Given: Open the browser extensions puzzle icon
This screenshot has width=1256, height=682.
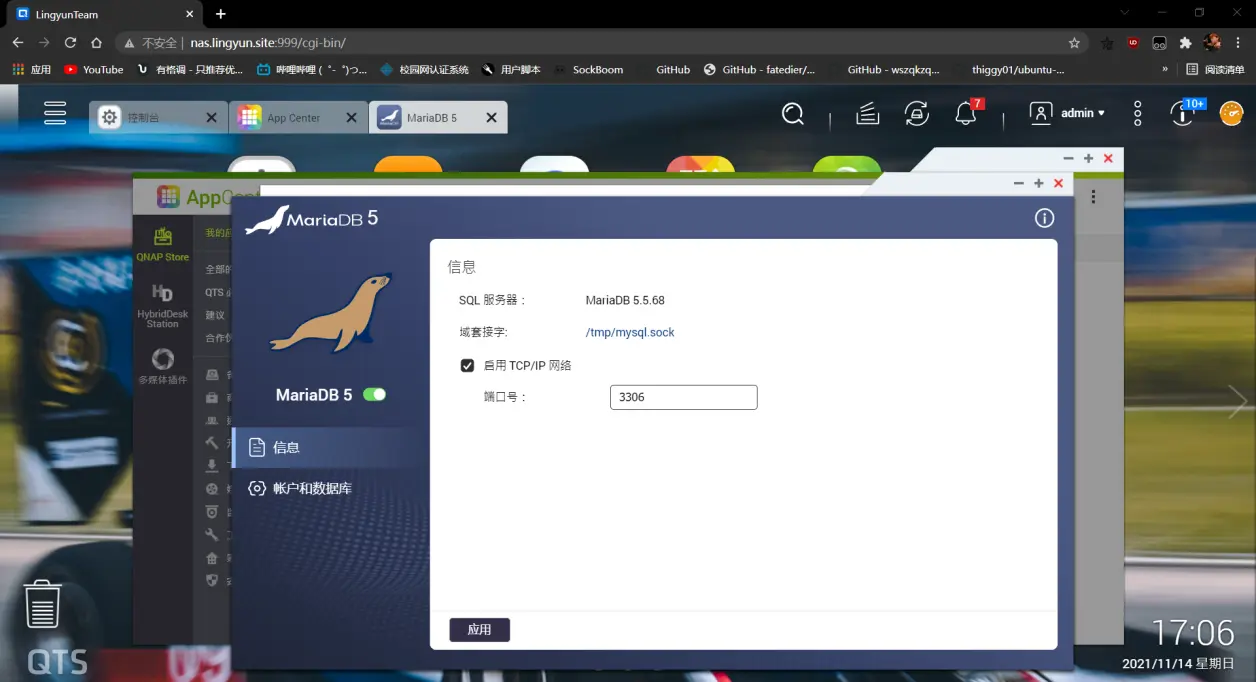Looking at the screenshot, I should point(1186,43).
